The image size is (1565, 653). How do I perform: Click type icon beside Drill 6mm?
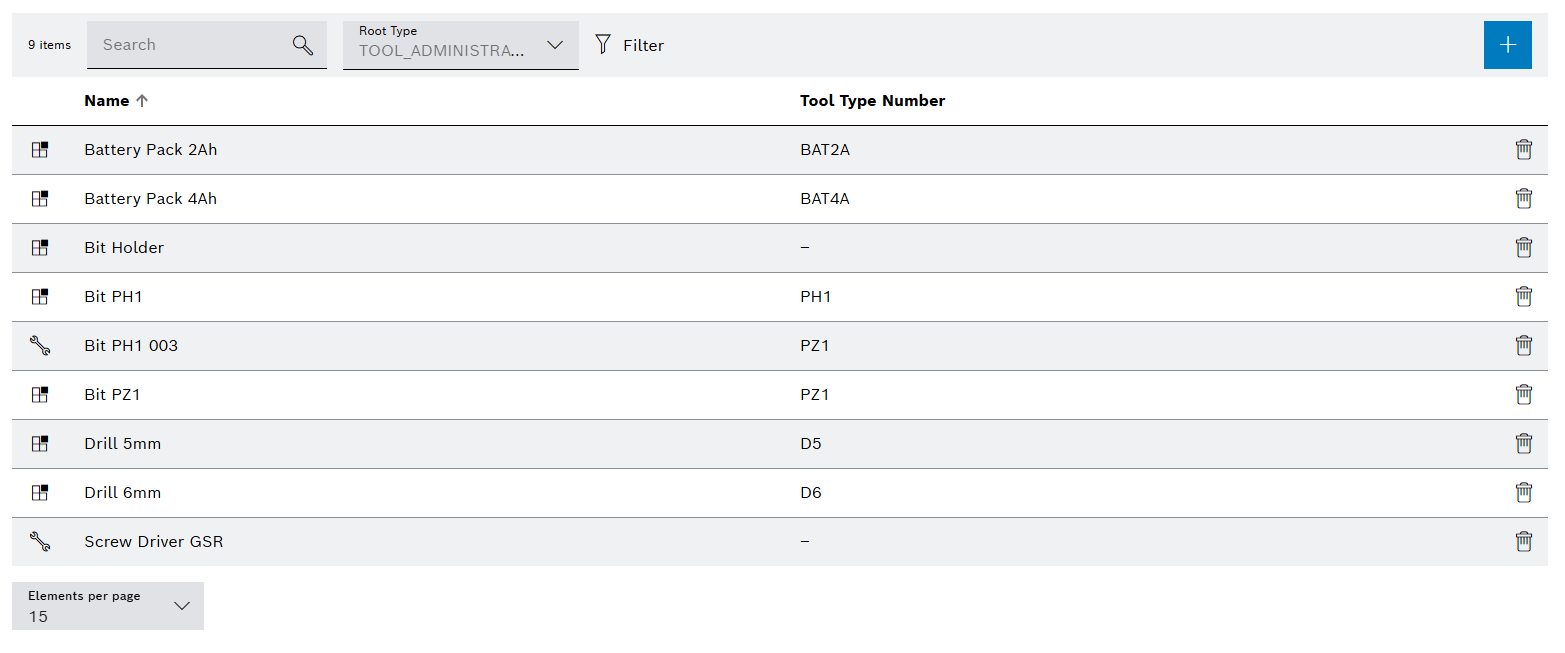40,492
